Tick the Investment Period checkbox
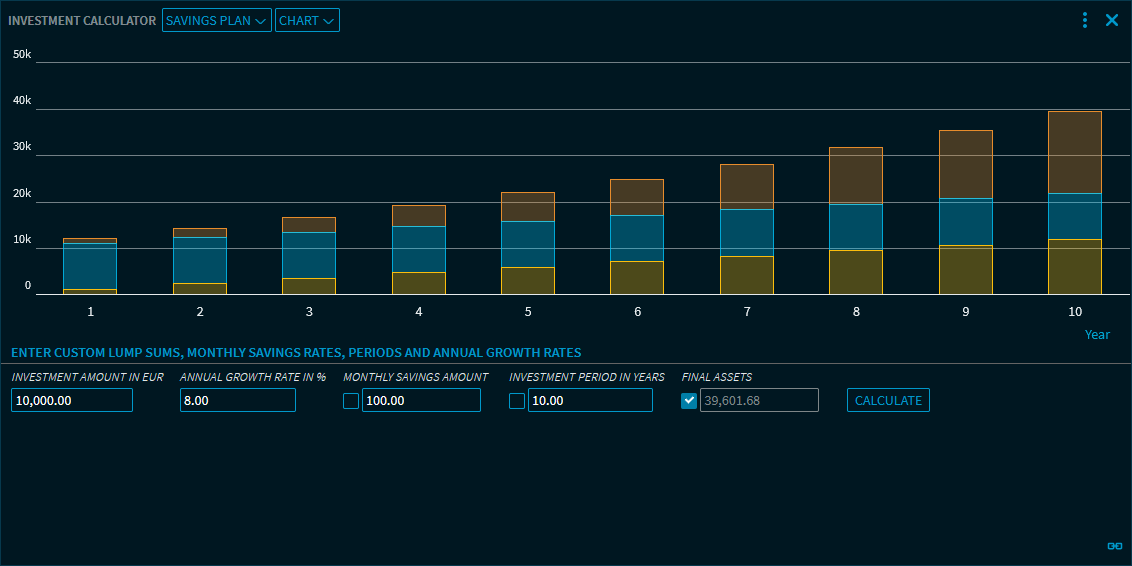 point(517,401)
